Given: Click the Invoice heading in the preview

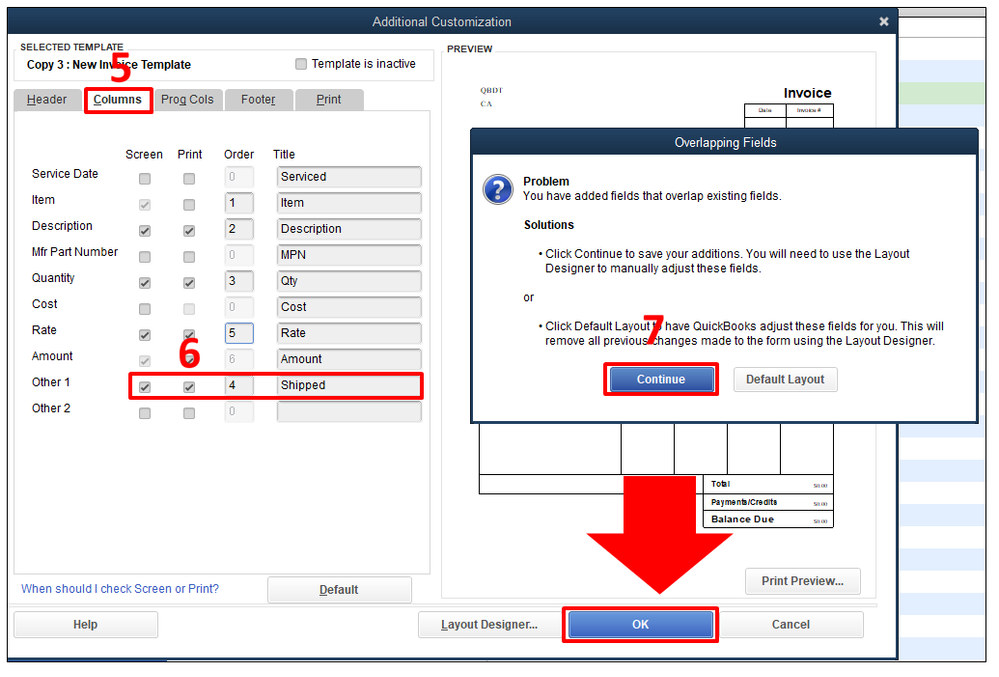Looking at the screenshot, I should [807, 93].
